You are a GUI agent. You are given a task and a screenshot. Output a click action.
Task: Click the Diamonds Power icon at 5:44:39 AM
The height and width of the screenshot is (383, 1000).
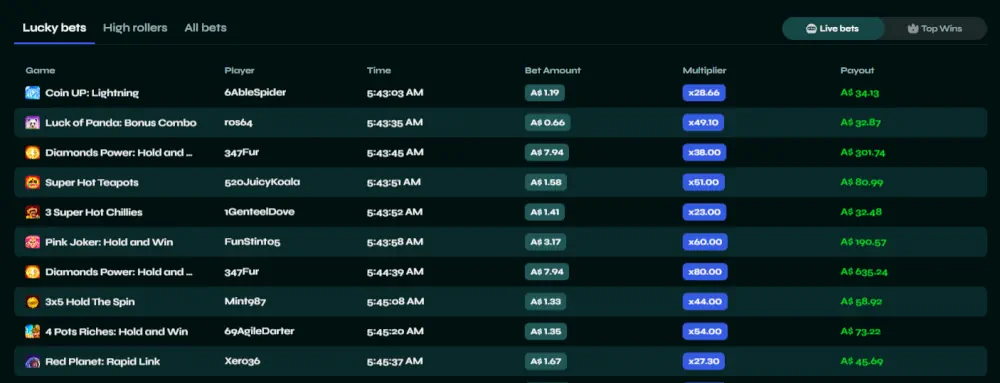tap(33, 272)
